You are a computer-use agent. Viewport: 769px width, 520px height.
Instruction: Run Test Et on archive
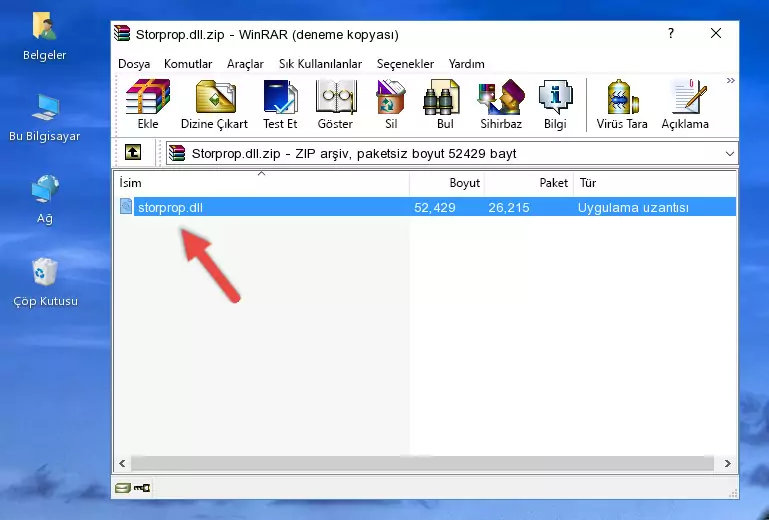280,104
